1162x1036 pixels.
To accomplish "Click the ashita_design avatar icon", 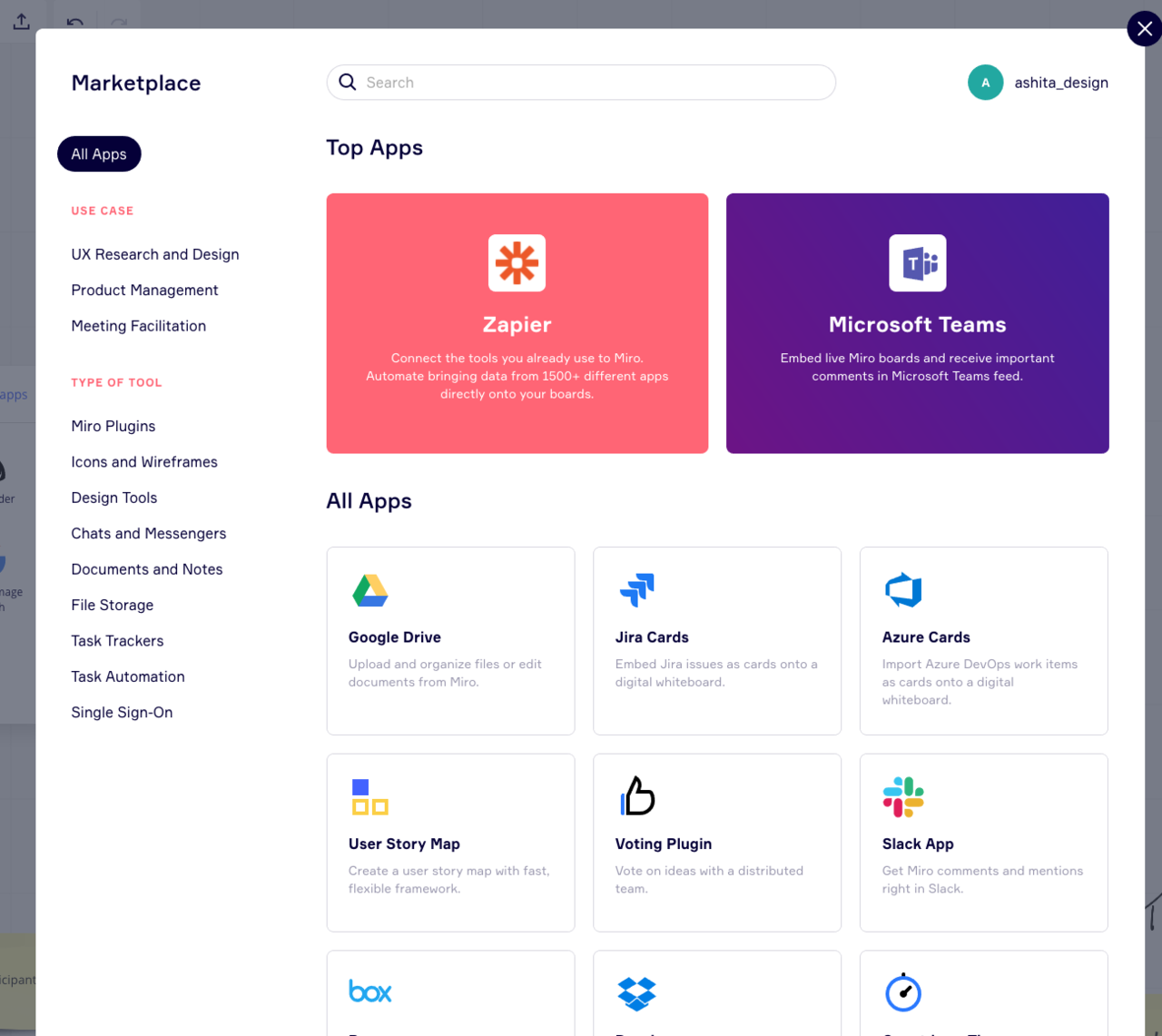I will pos(985,83).
